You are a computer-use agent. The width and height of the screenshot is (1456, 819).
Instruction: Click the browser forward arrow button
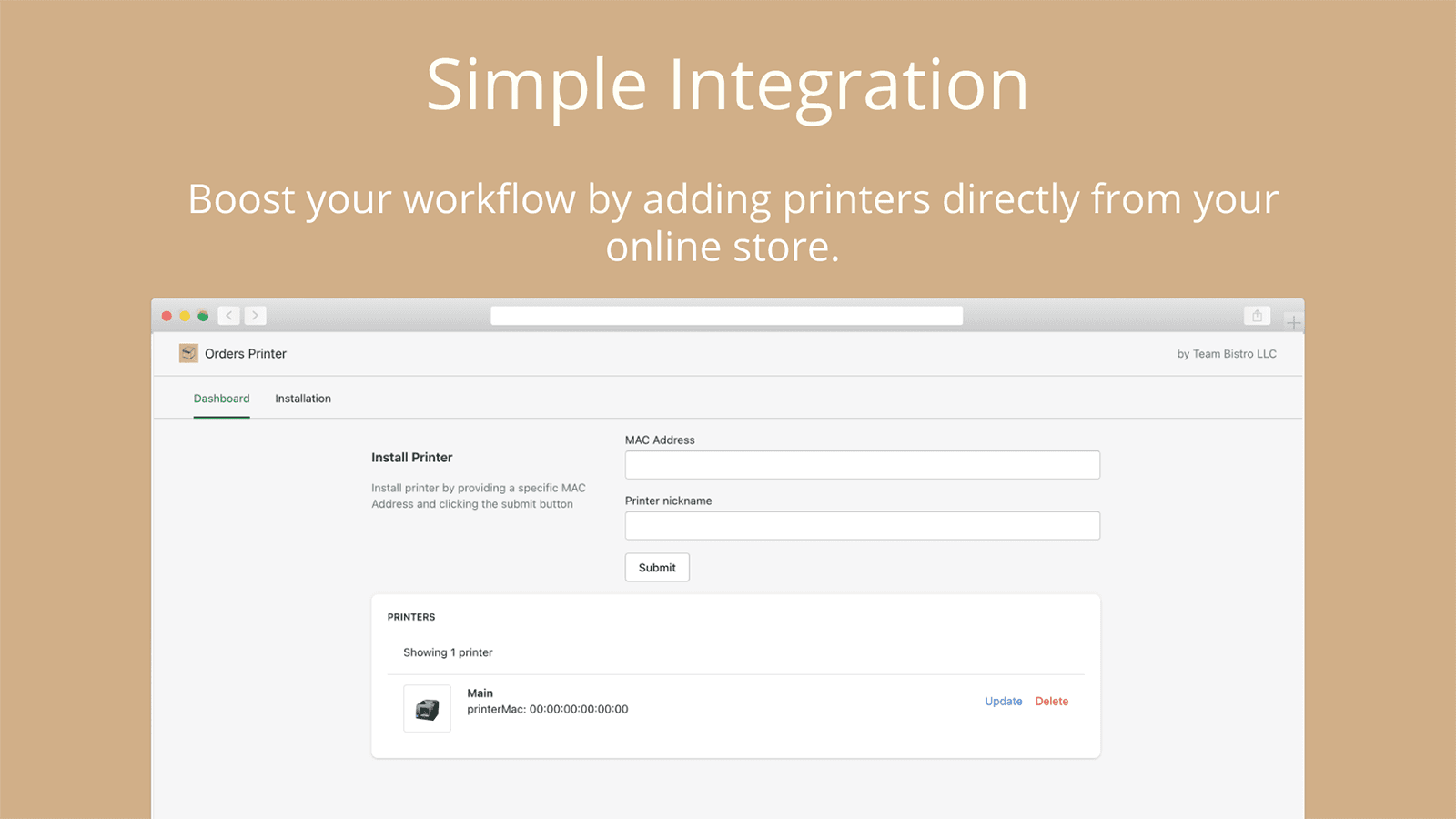255,316
